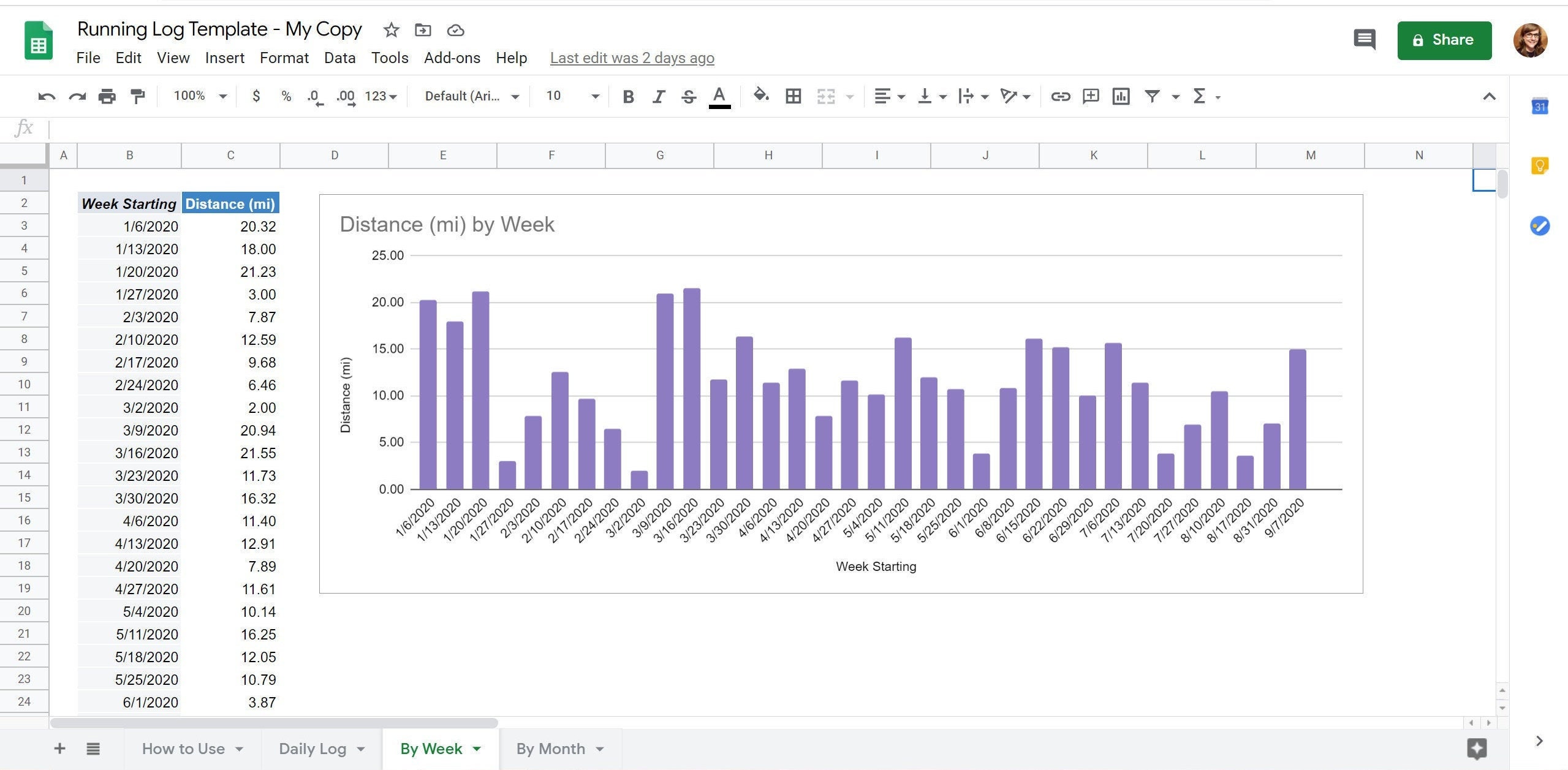Open the Insert menu
1568x770 pixels.
point(225,58)
